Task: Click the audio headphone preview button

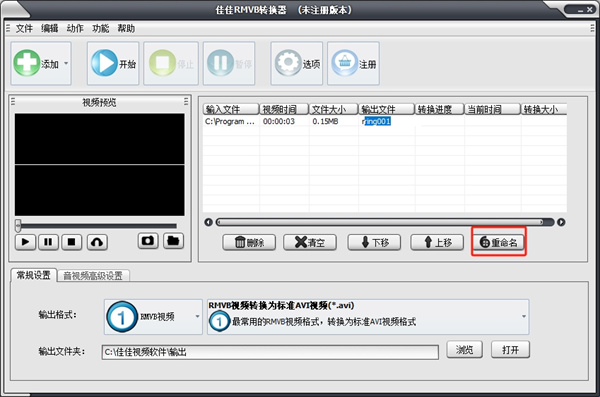Action: [97, 242]
